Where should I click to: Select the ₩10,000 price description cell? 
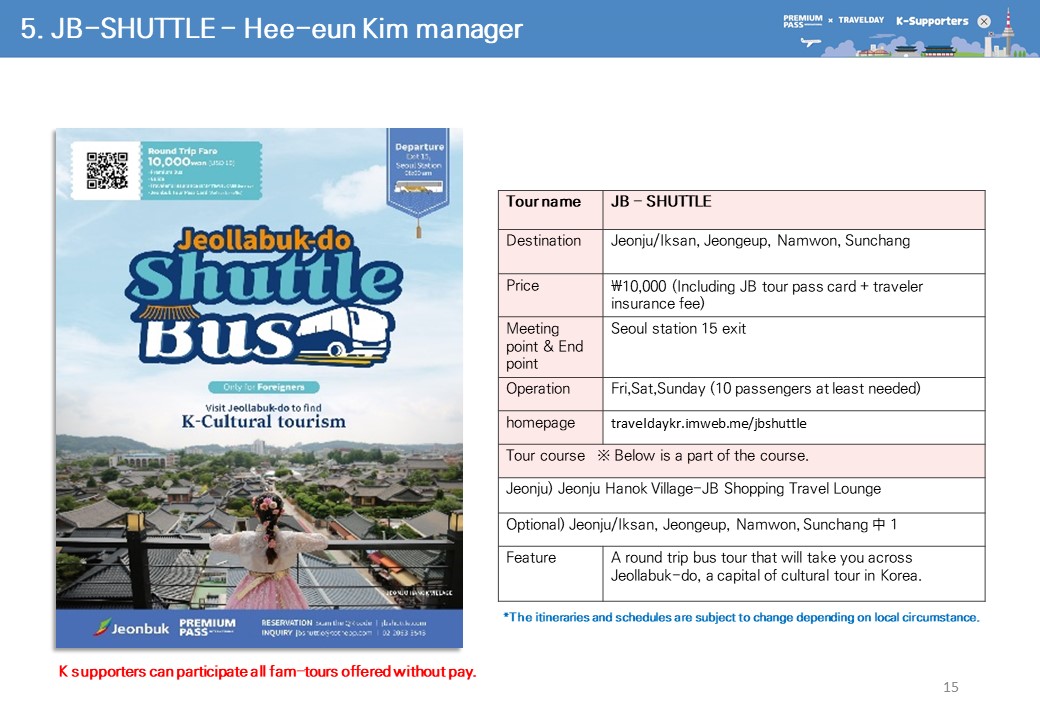point(794,295)
